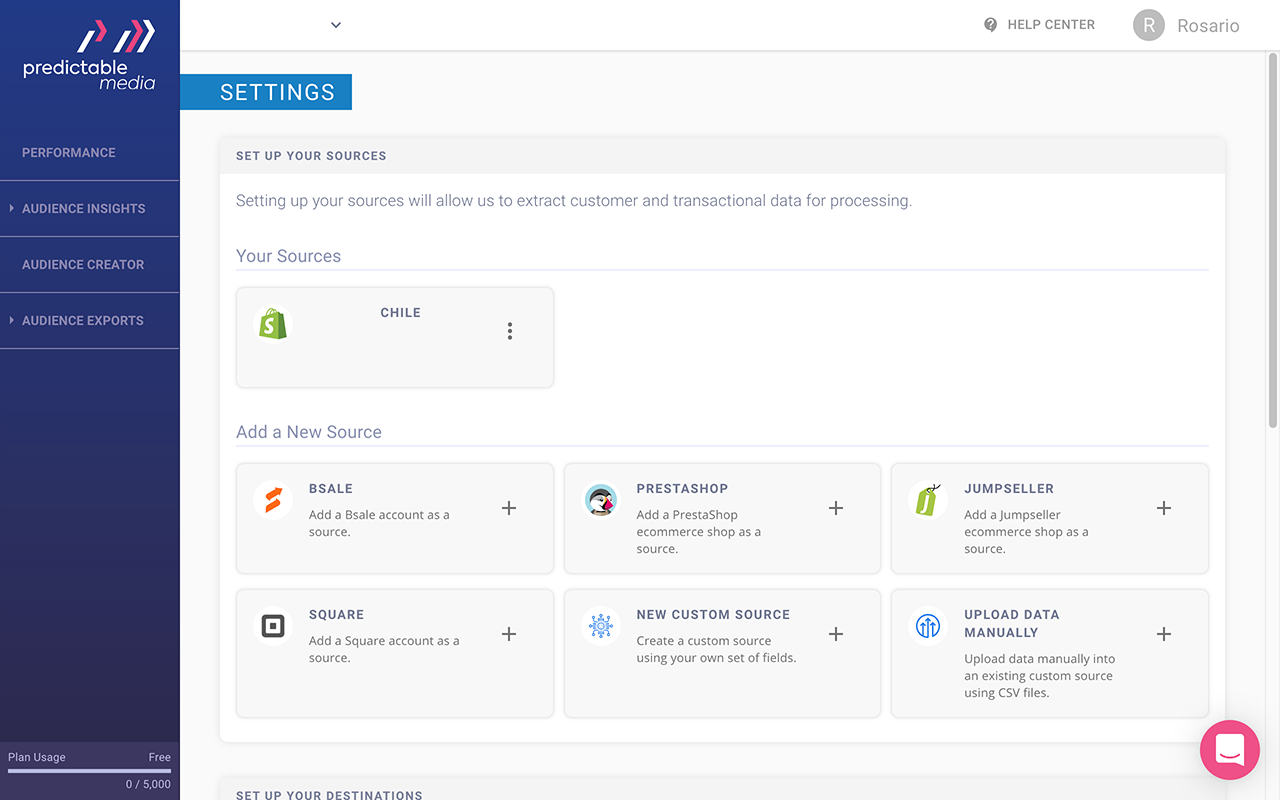Screen dimensions: 1280x800
Task: Click the Your Sources heading
Action: (288, 256)
